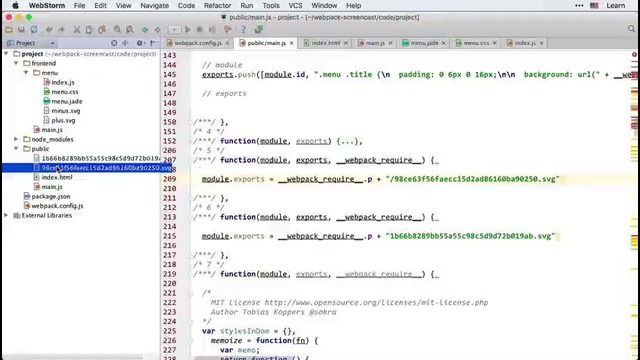Image resolution: width=640 pixels, height=360 pixels.
Task: Click the Copy toolbar icon
Action: [x=89, y=30]
